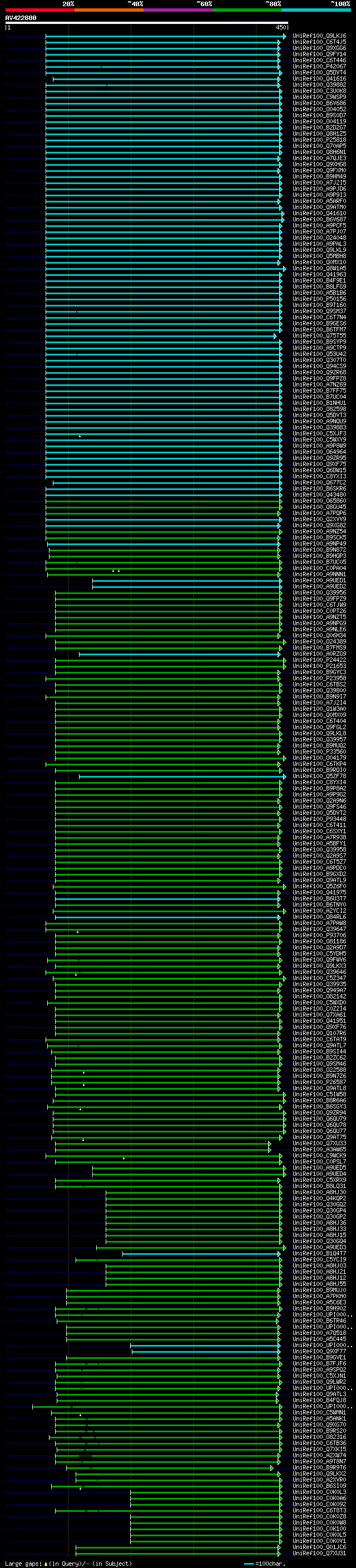Select the UniRef100_C6TJW9 label
The height and width of the screenshot is (1568, 356).
click(x=319, y=605)
